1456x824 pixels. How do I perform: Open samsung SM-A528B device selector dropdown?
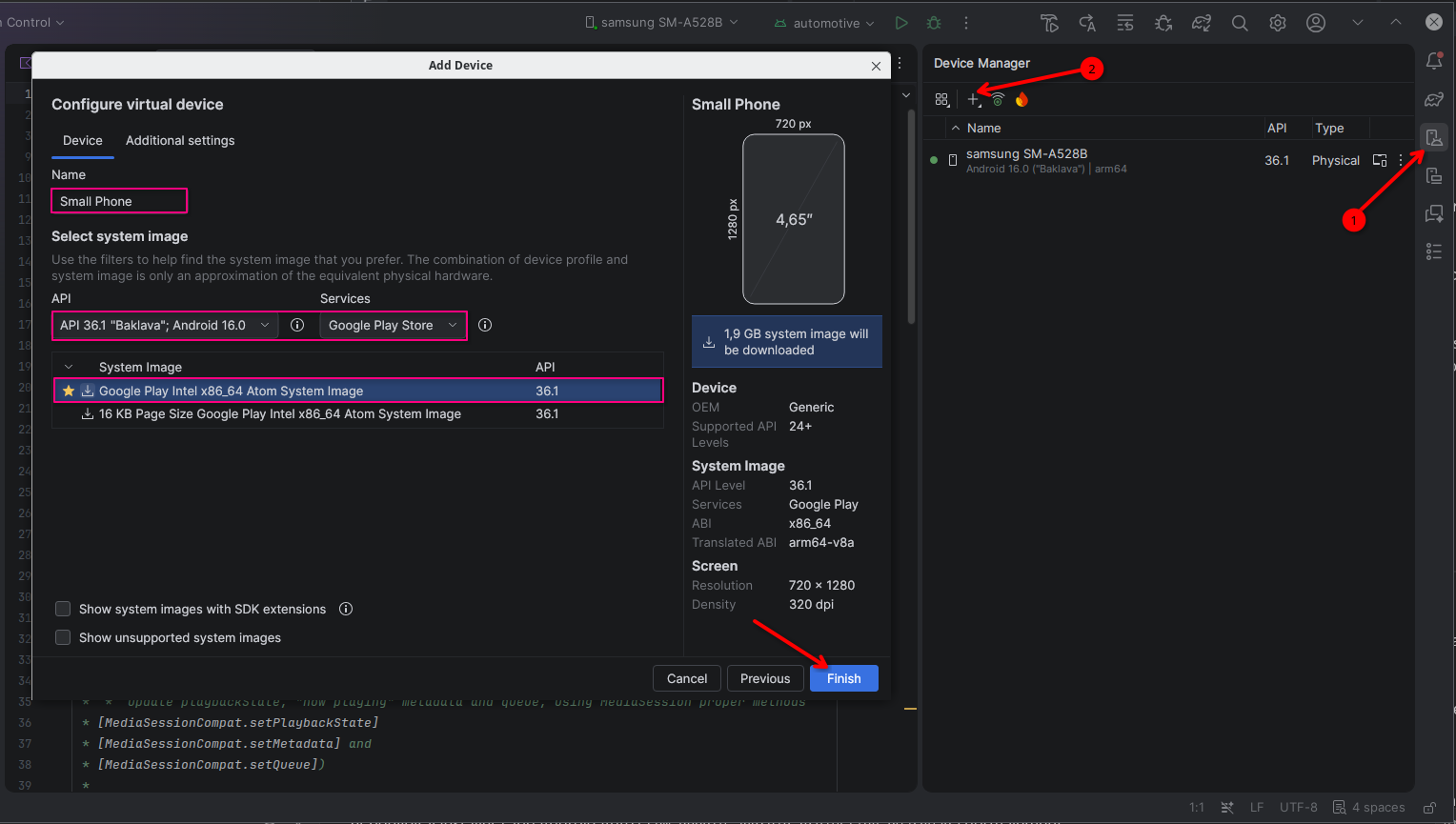(x=661, y=23)
